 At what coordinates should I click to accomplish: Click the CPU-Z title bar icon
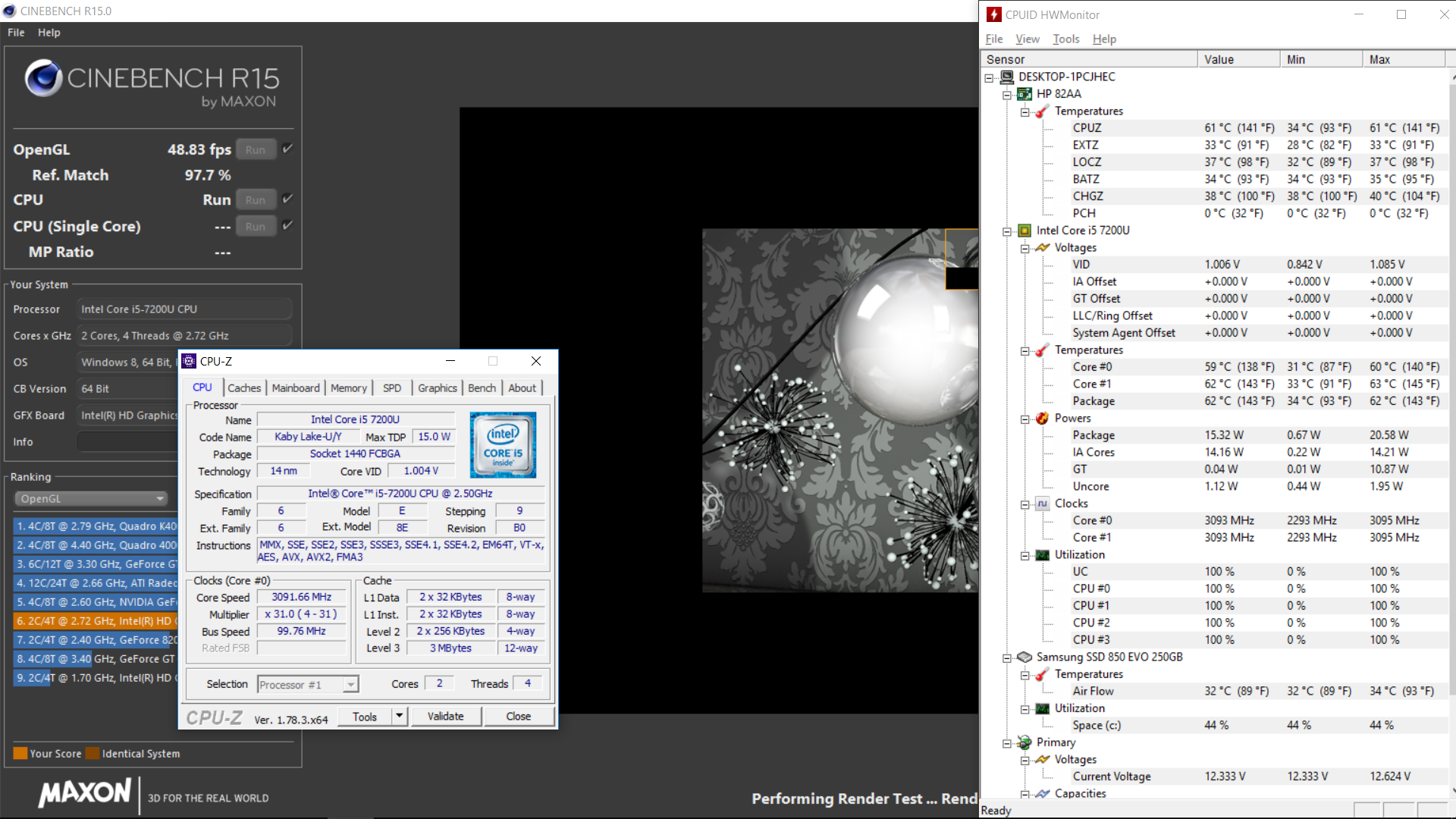tap(190, 361)
